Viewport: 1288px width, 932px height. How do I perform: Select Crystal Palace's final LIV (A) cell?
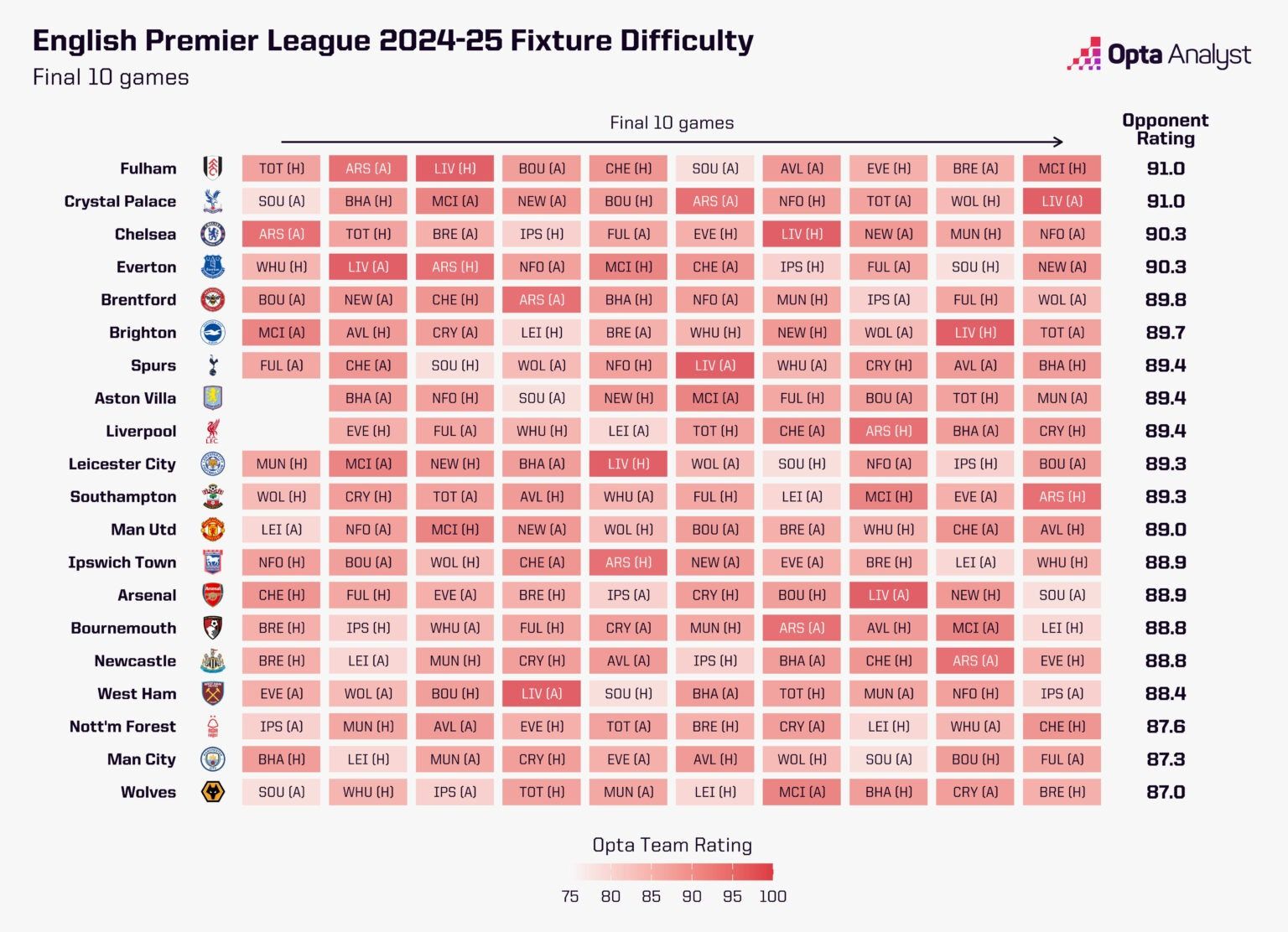[x=1062, y=201]
